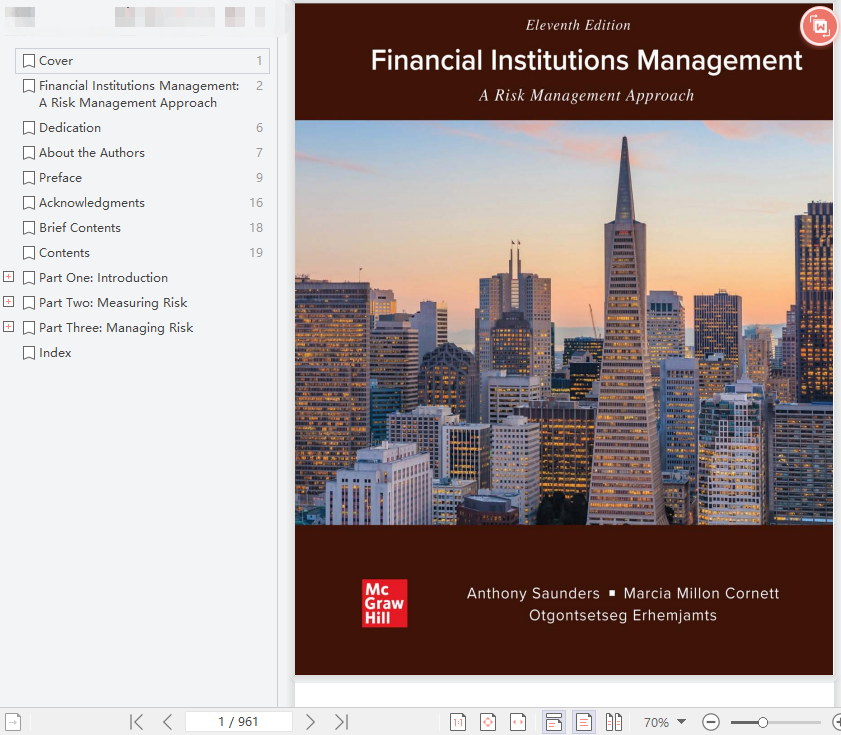Click the cover title Financial Institutions Management
Image resolution: width=841 pixels, height=735 pixels.
pyautogui.click(x=586, y=60)
